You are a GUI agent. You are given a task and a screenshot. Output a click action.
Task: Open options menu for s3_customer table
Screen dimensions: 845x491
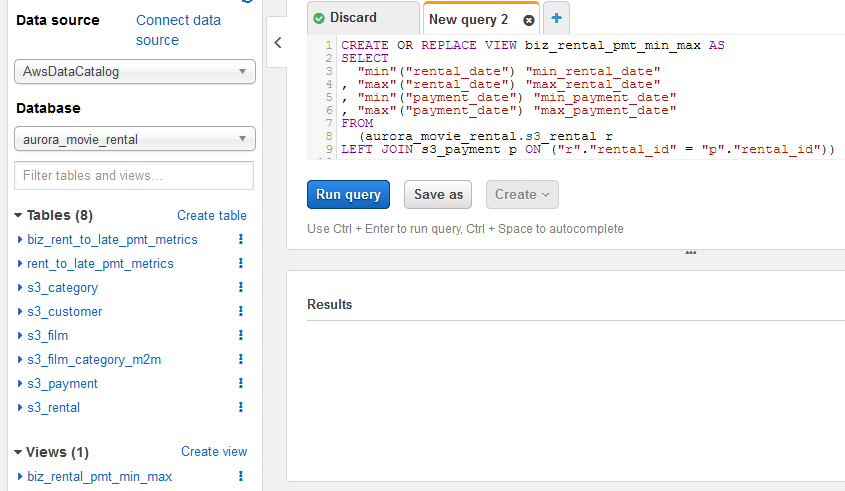241,312
